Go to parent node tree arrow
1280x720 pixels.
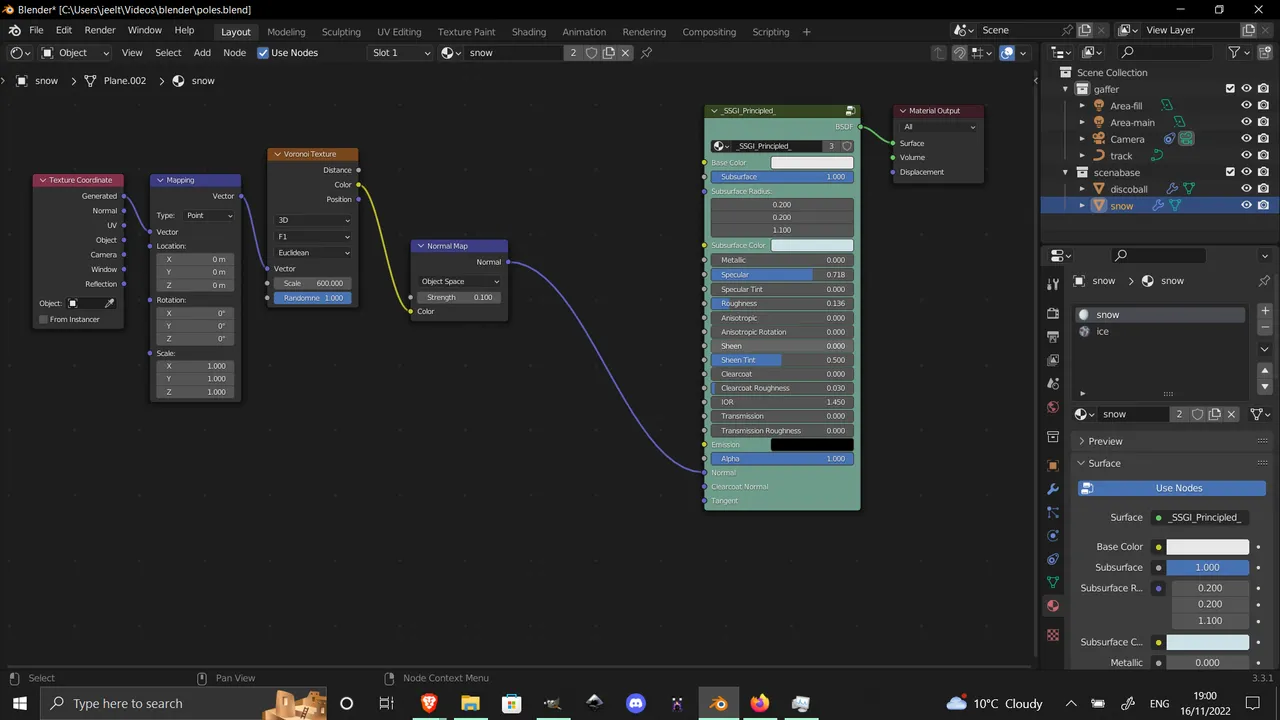940,53
